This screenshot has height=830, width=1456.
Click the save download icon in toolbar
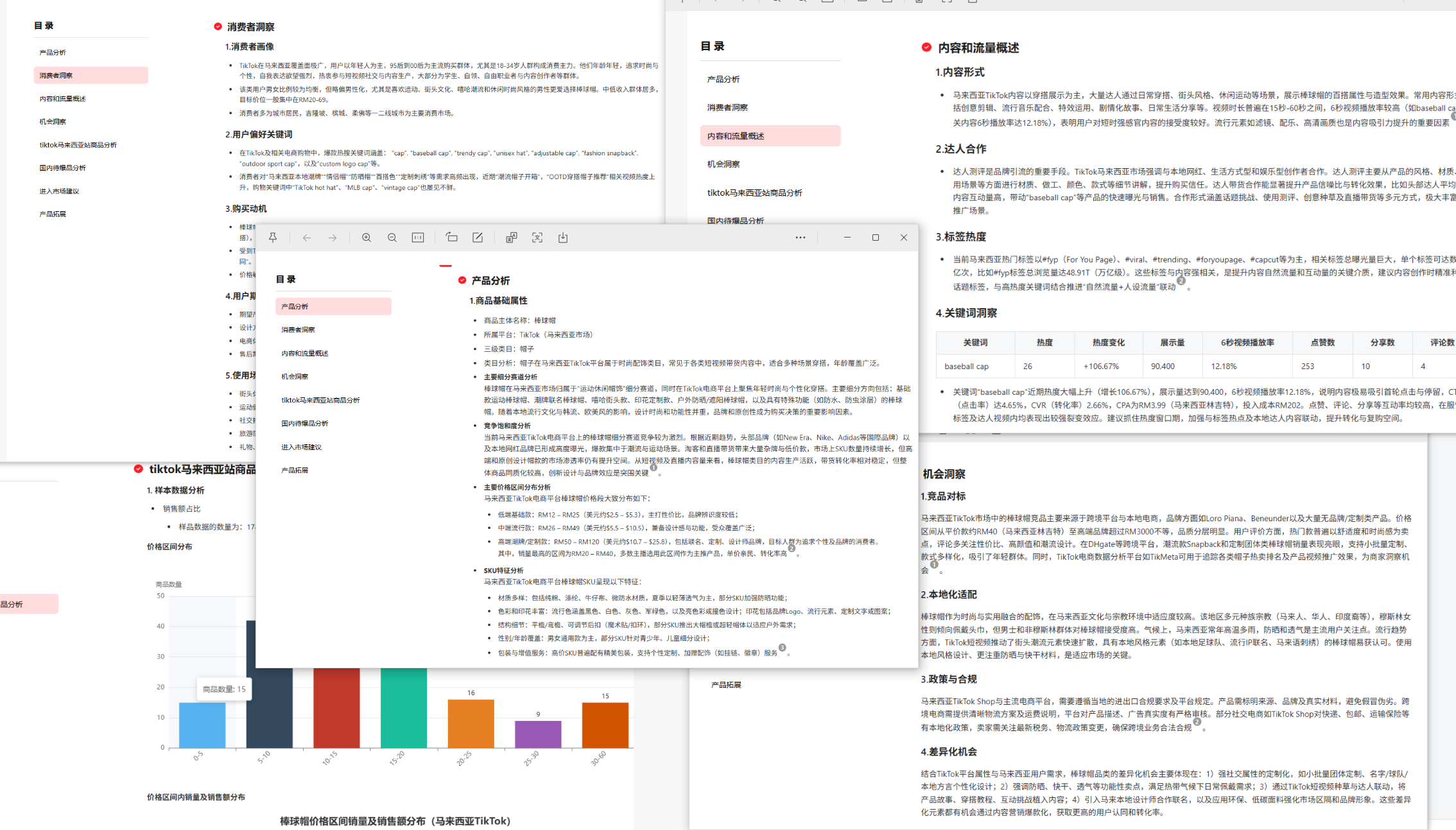click(x=563, y=238)
